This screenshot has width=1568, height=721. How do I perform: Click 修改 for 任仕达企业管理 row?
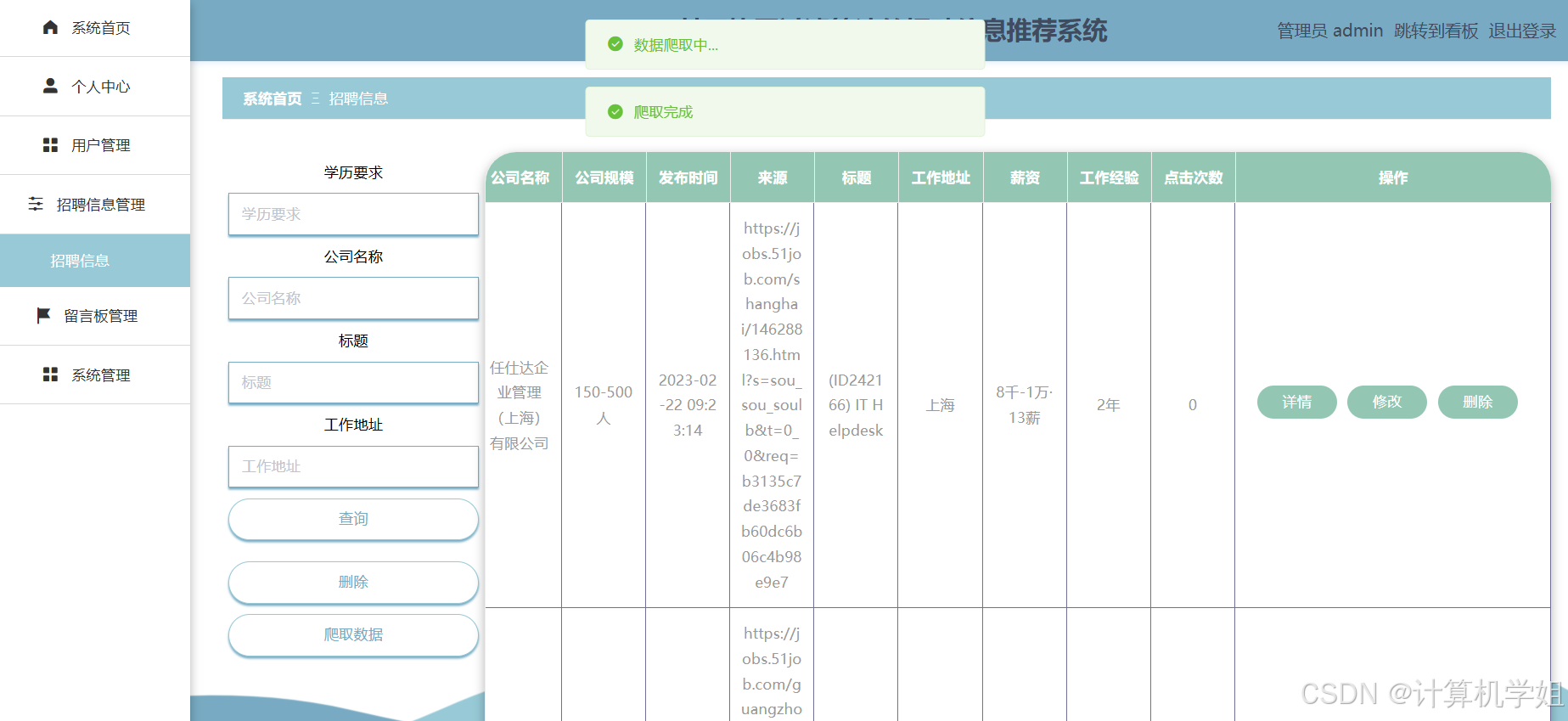coord(1386,402)
